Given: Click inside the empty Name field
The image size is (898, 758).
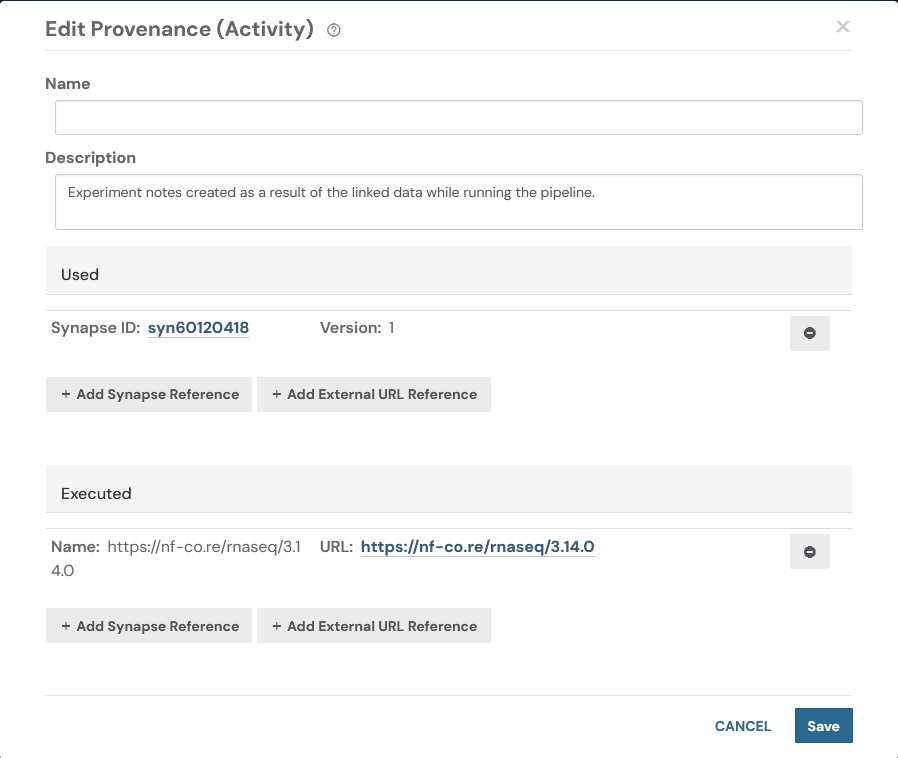Looking at the screenshot, I should (457, 117).
